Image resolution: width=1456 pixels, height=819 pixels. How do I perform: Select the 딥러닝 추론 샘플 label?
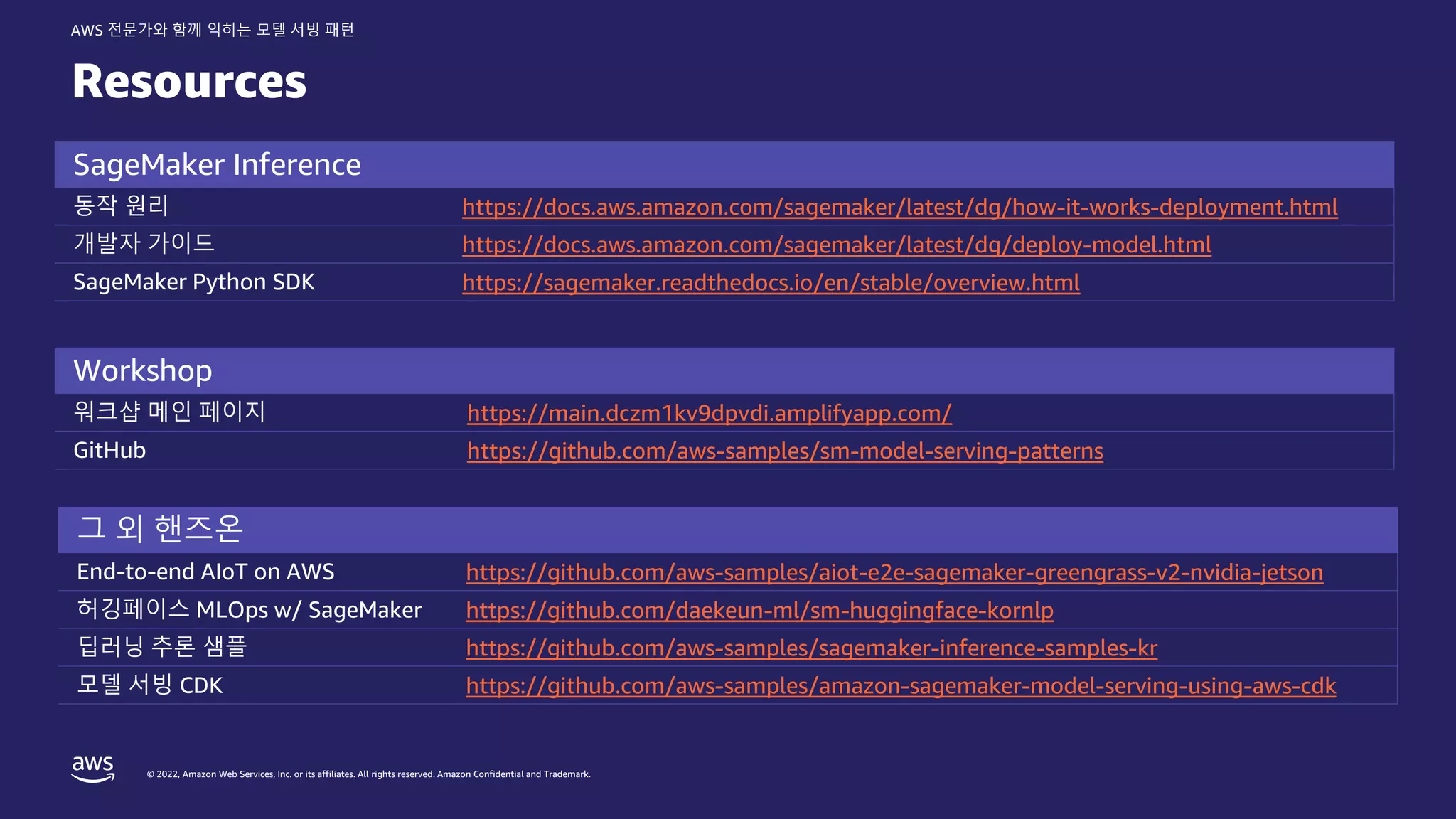[161, 646]
